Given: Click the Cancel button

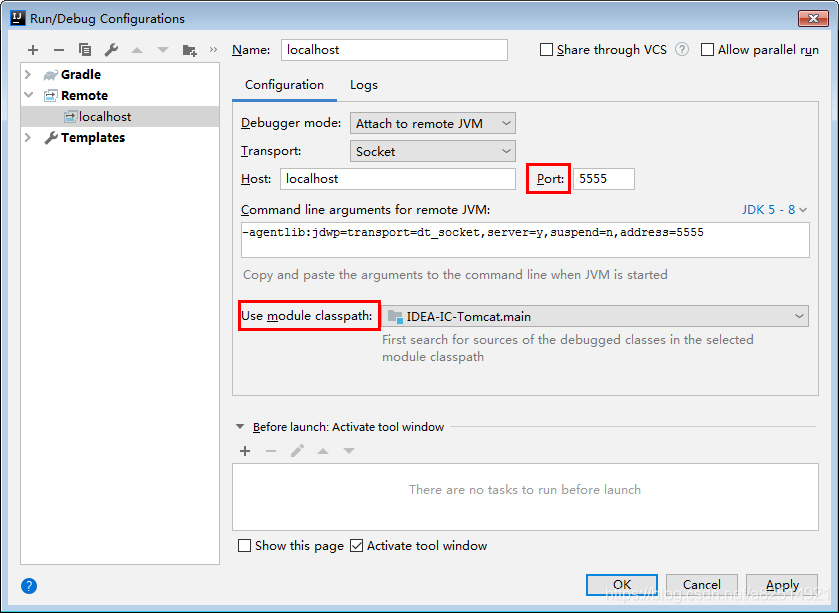Looking at the screenshot, I should click(x=701, y=585).
